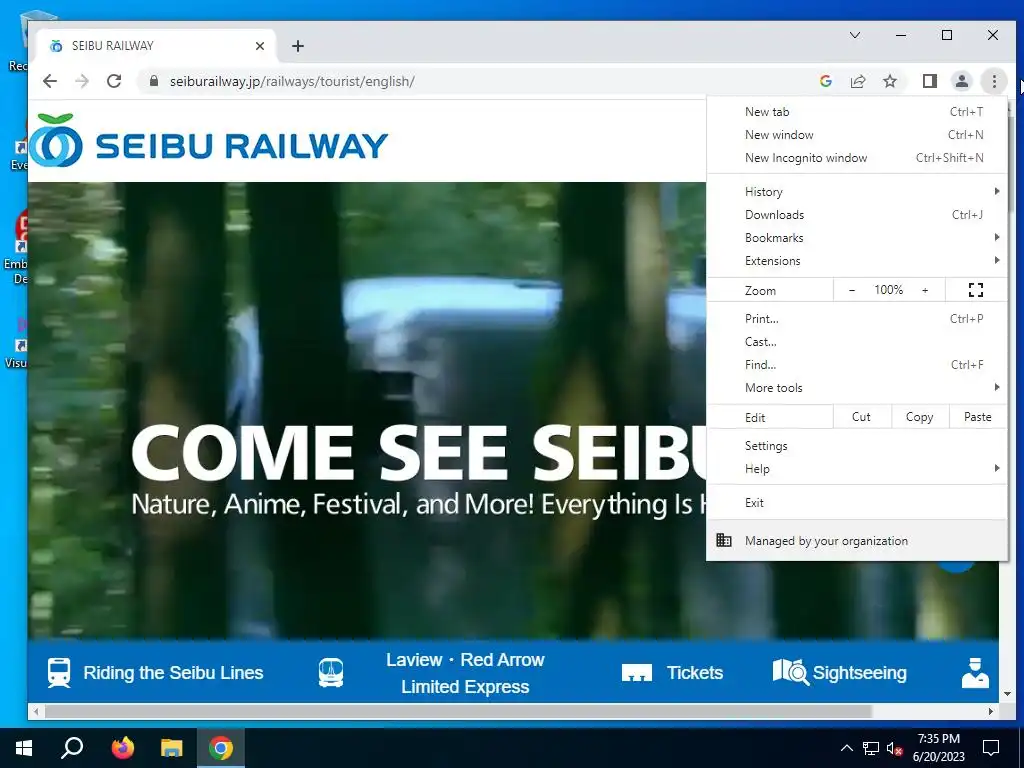This screenshot has width=1024, height=768.
Task: Expand the History submenu
Action: coord(857,191)
